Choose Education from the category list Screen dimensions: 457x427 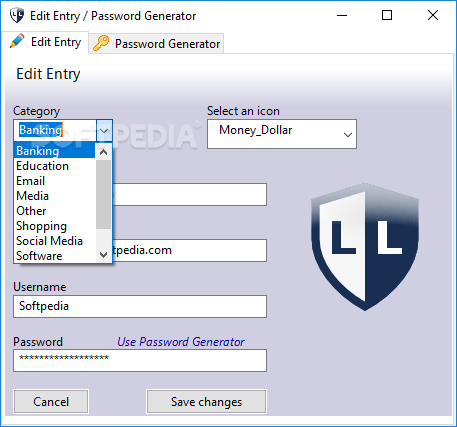point(54,166)
